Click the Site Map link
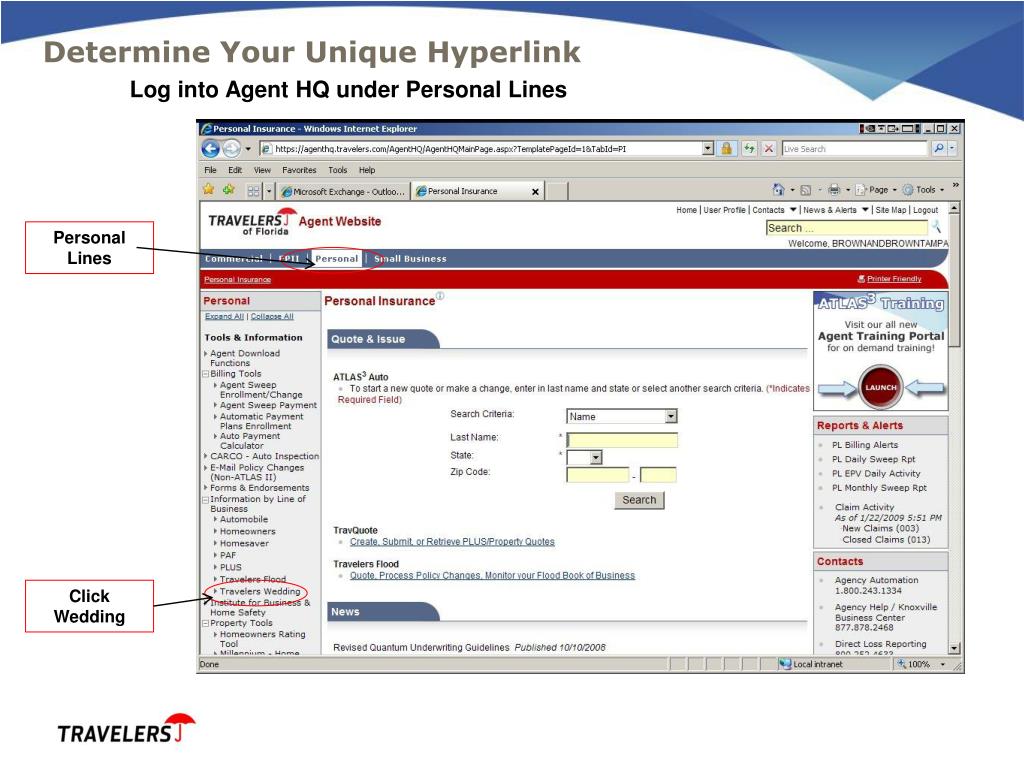Image resolution: width=1024 pixels, height=768 pixels. tap(891, 210)
